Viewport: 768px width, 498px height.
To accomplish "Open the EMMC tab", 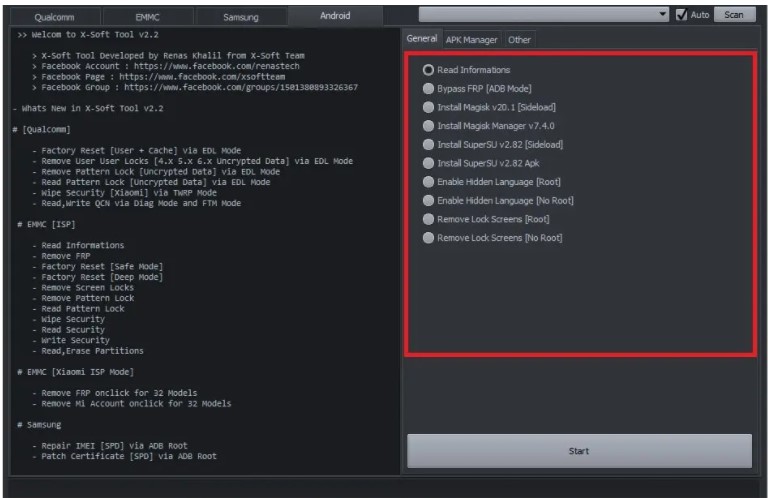I will pyautogui.click(x=147, y=17).
